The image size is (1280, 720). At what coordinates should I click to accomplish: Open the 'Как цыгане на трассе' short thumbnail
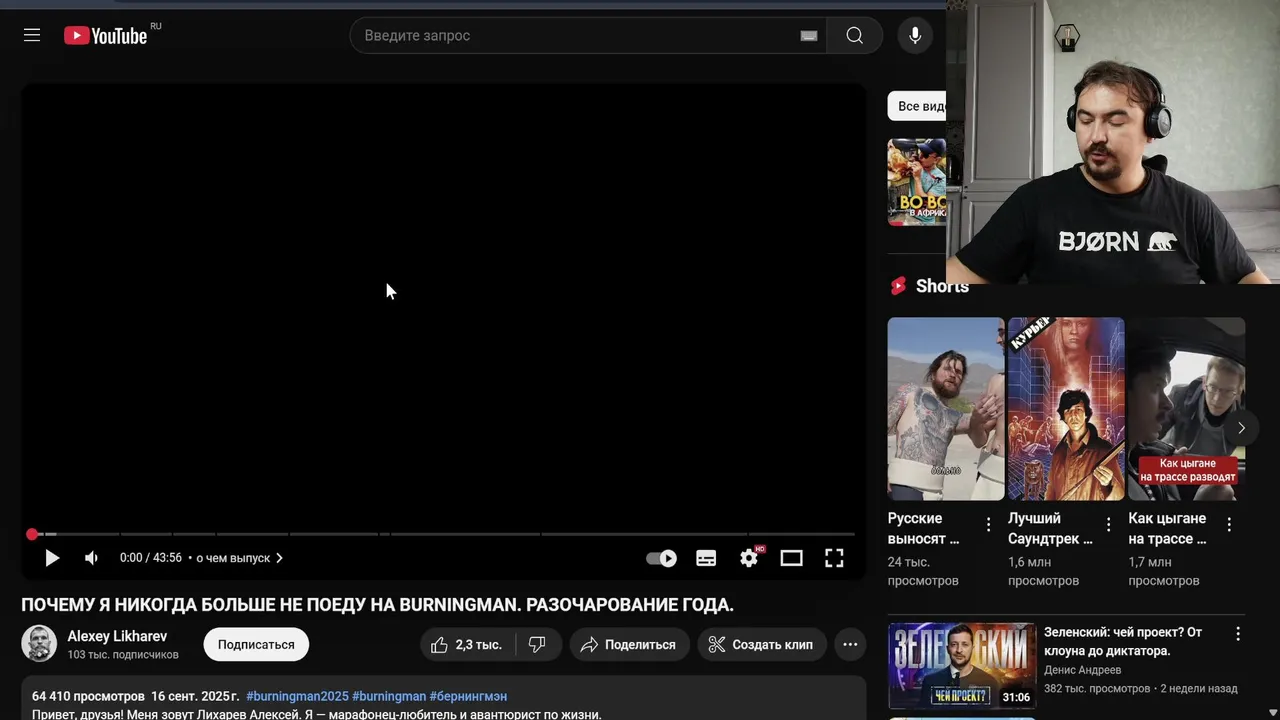click(x=1187, y=409)
